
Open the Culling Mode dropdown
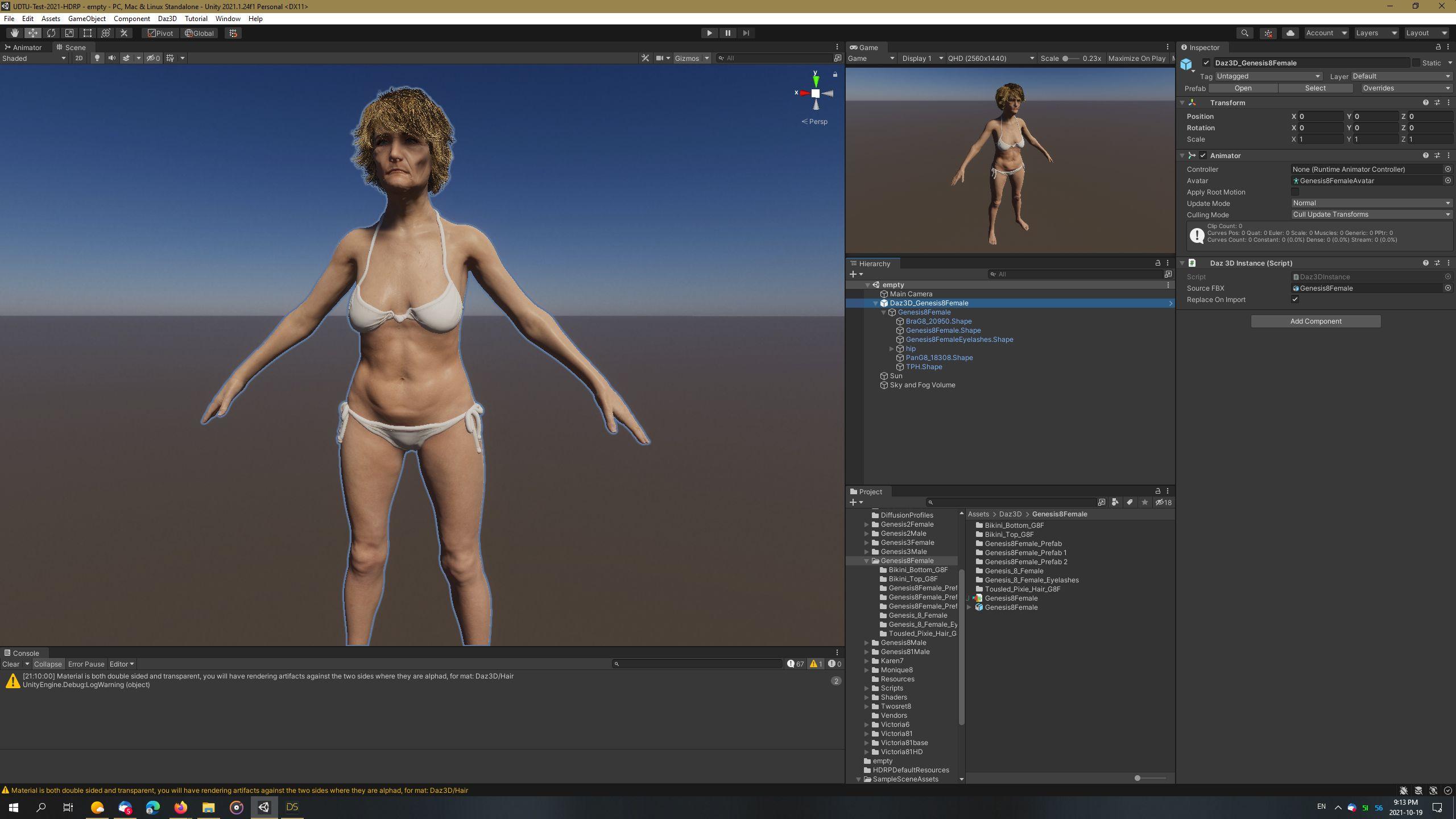tap(1371, 214)
